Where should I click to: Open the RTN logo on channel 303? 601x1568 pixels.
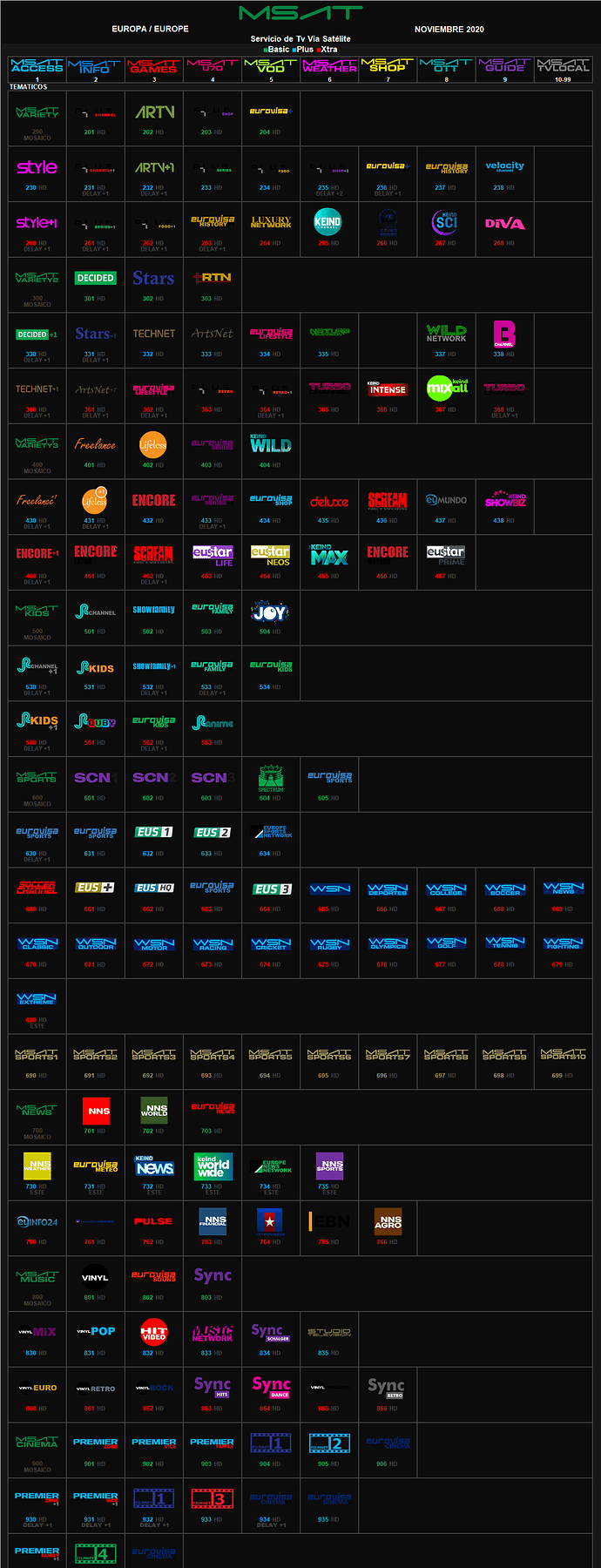tap(213, 278)
